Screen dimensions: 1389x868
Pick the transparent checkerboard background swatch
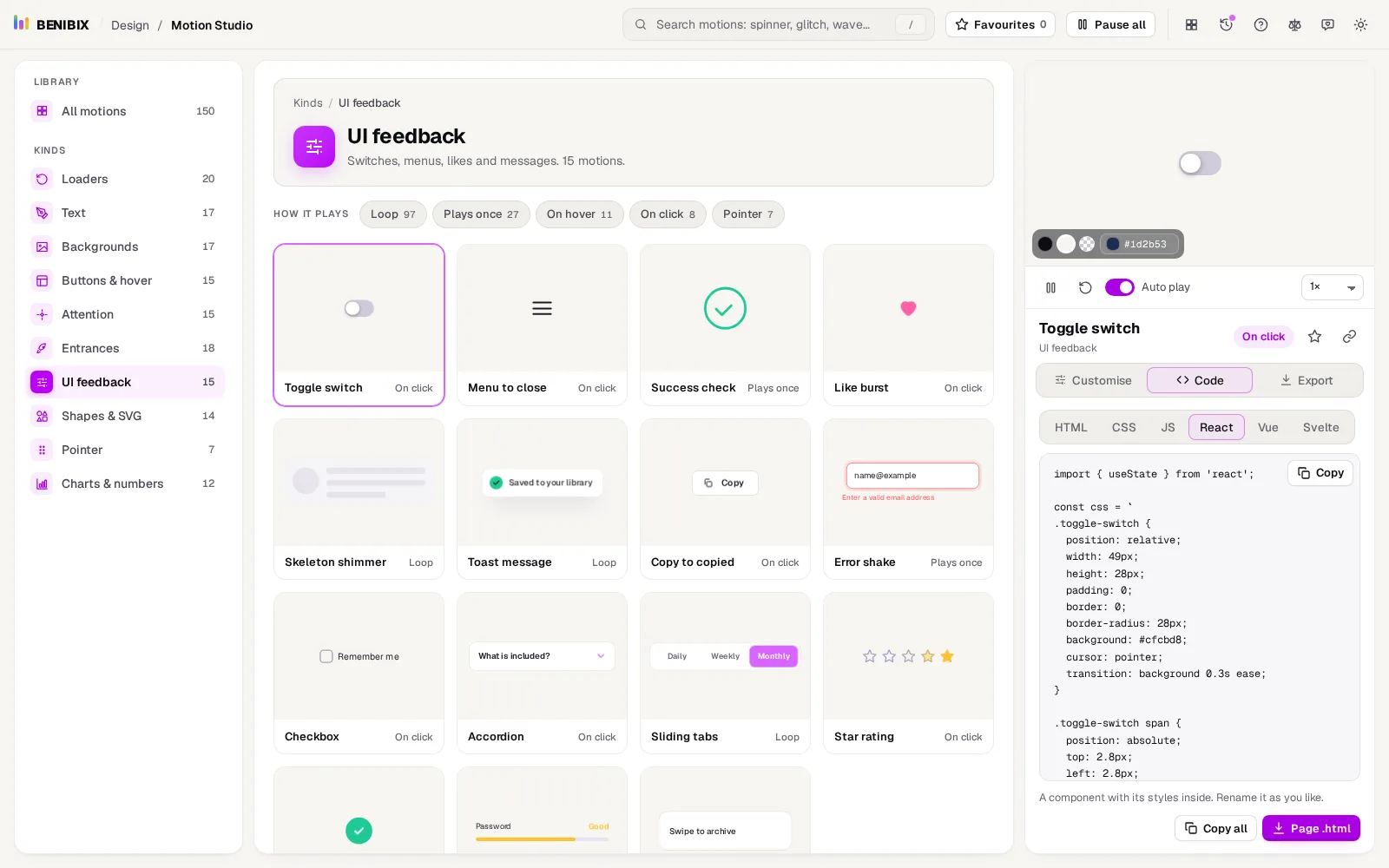pos(1087,244)
